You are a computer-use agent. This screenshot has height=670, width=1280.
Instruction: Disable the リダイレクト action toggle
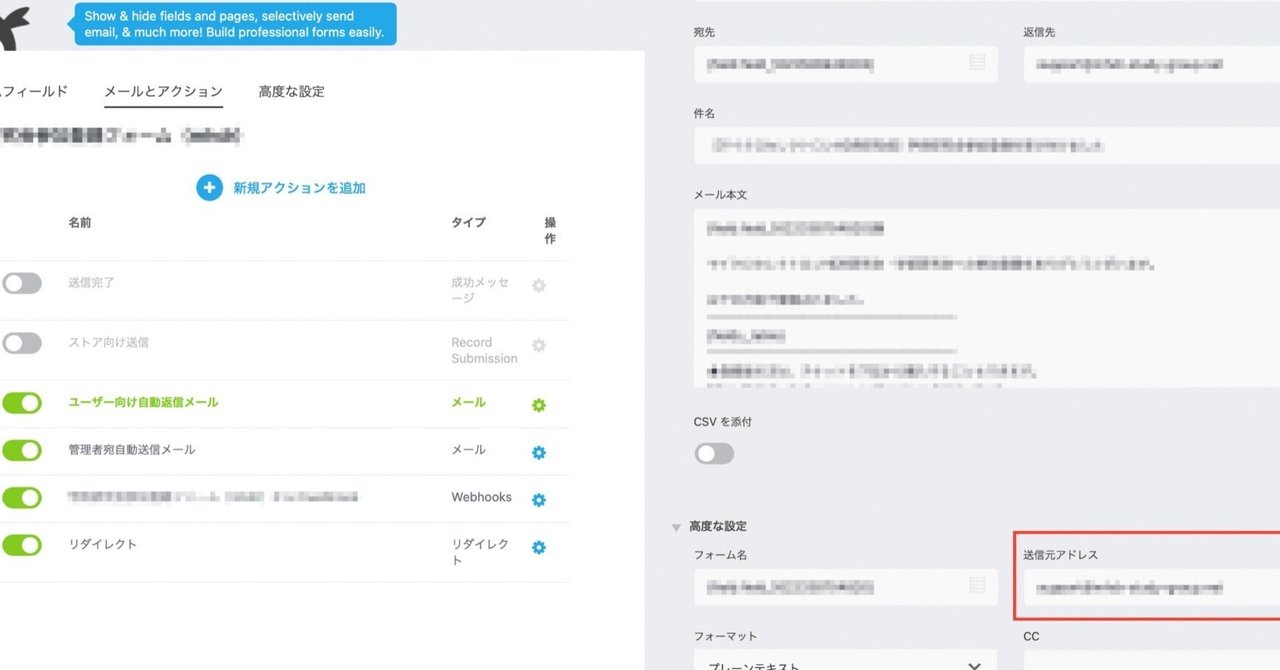coord(22,545)
